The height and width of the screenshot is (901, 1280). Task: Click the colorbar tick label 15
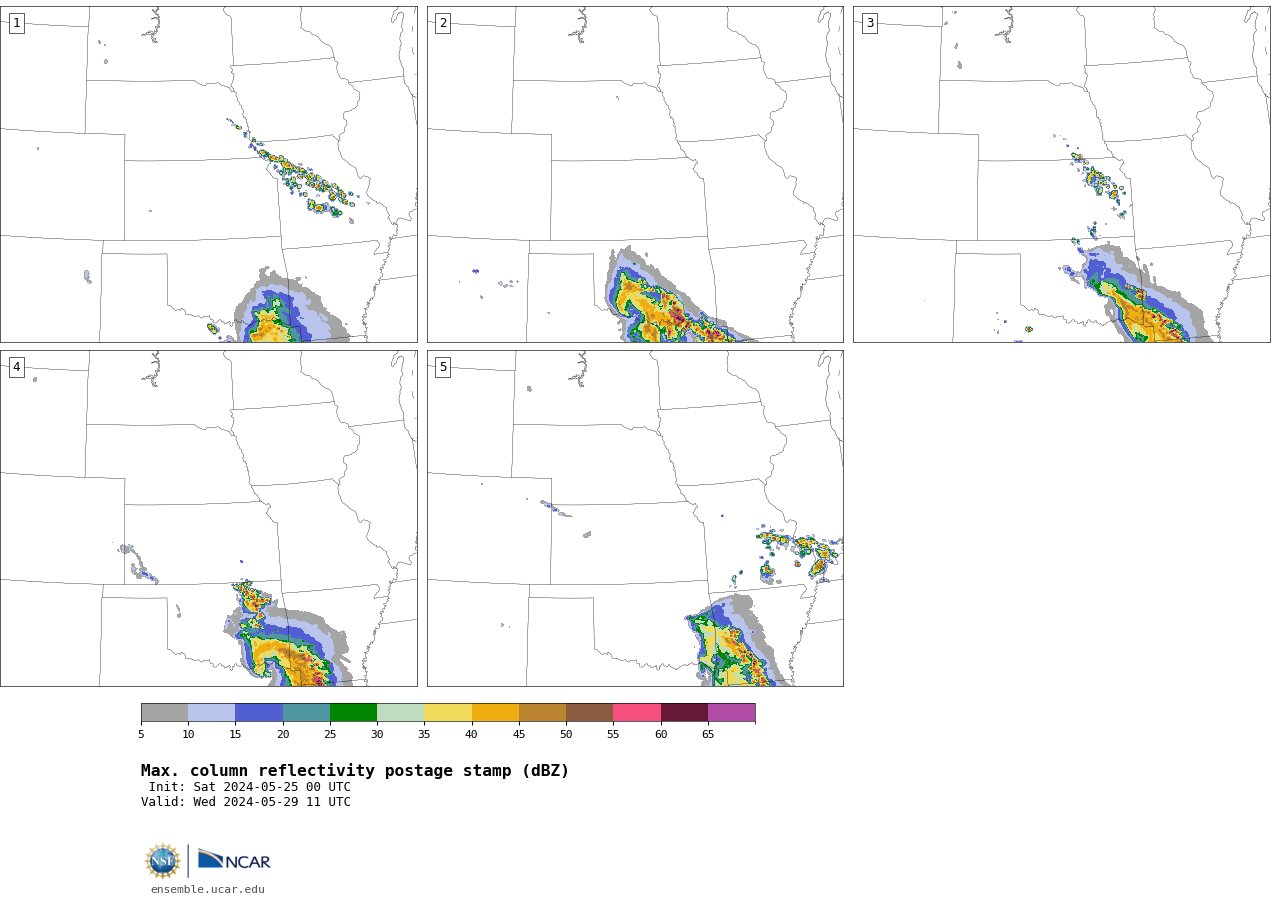point(235,735)
